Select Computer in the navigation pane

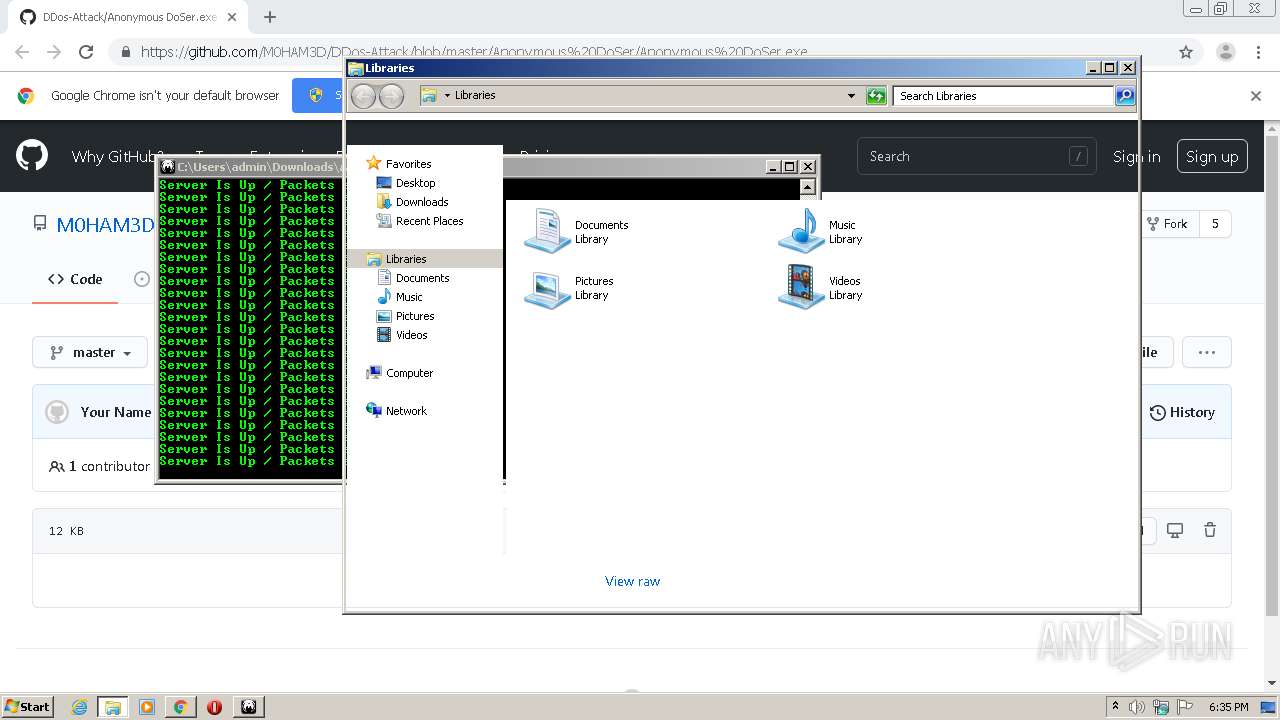click(x=409, y=373)
